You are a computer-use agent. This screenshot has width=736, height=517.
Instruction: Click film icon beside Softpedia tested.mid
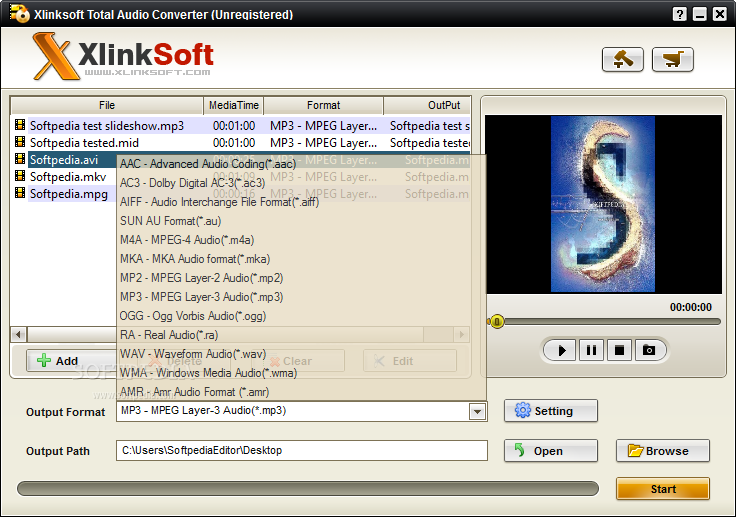tap(20, 142)
